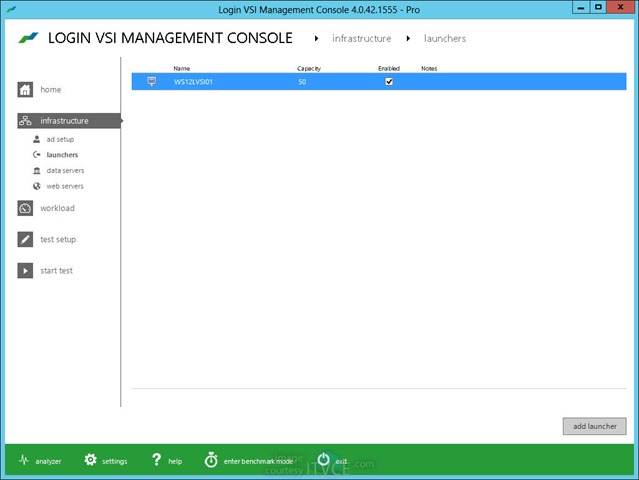The height and width of the screenshot is (480, 639).
Task: Select the launchers sub-item in the sidebar
Action: pos(62,155)
